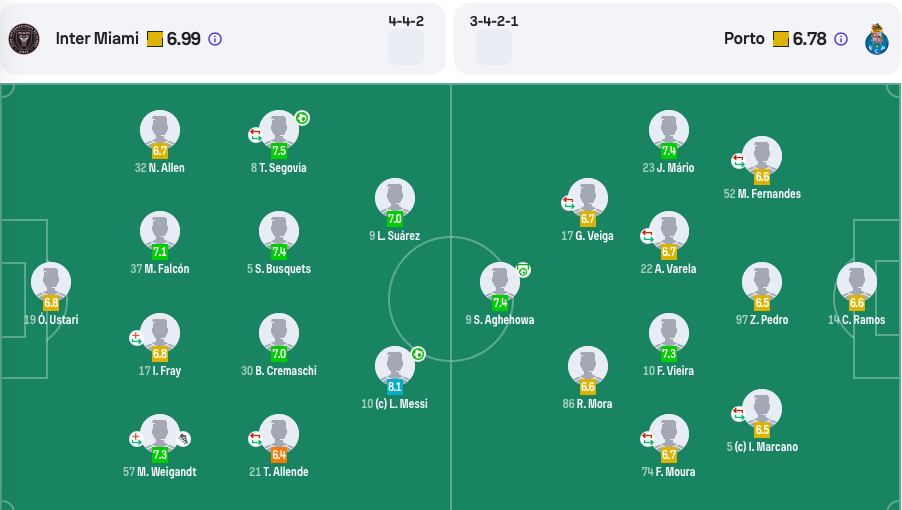Screen dimensions: 902x510
Task: Open S. Busquets player avatar
Action: [x=279, y=231]
